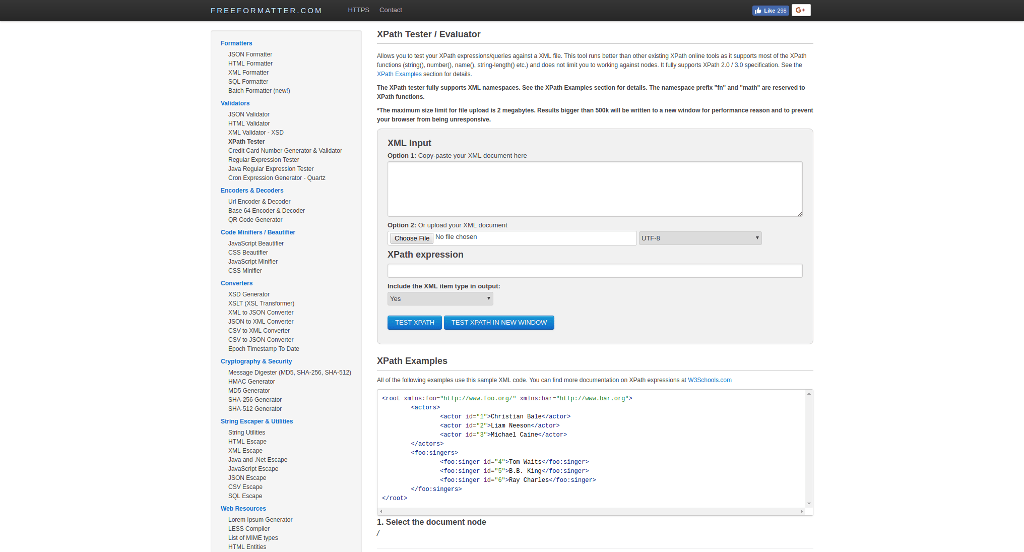Click the Facebook Like button
This screenshot has width=1024, height=552.
[770, 10]
